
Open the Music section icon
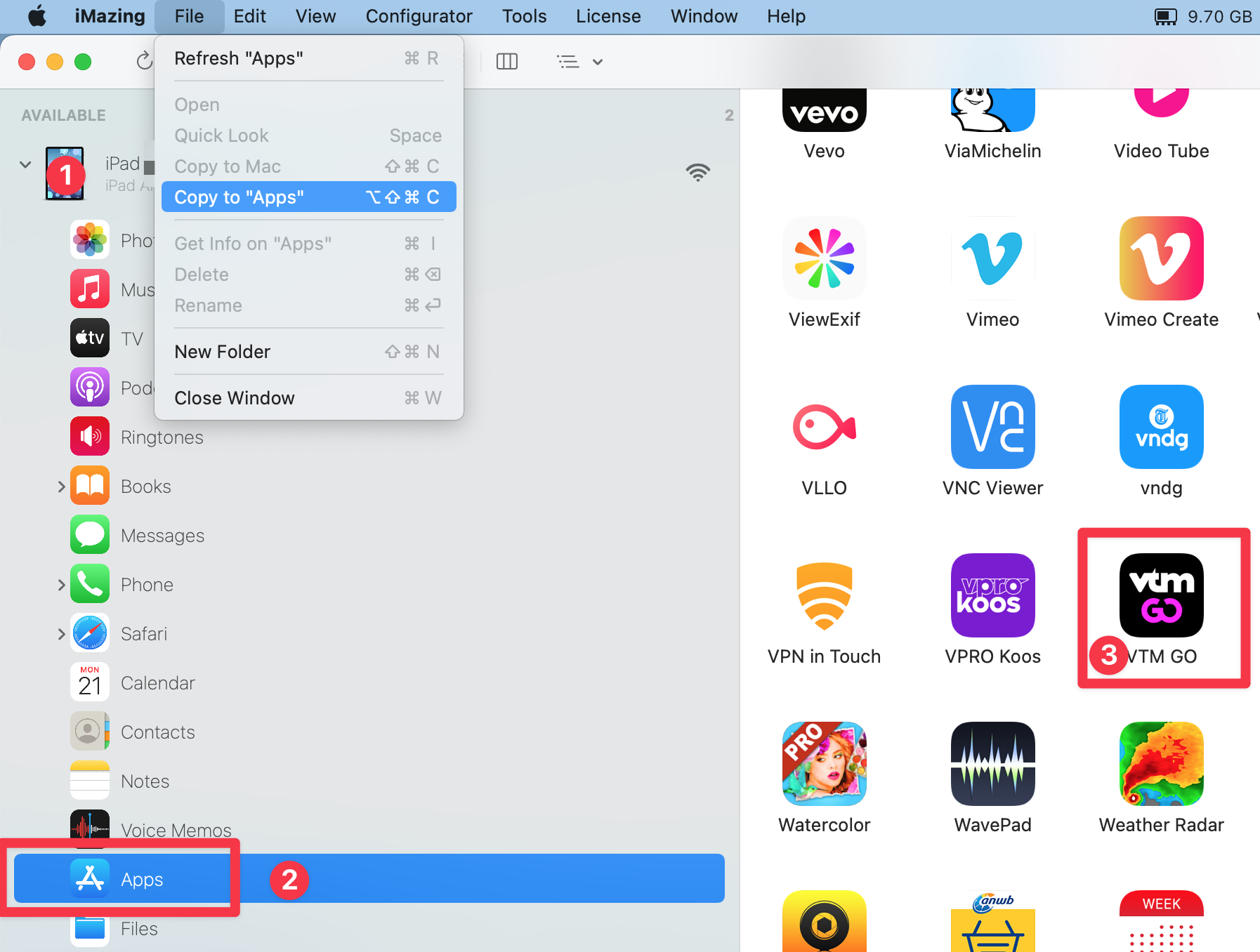(x=90, y=289)
